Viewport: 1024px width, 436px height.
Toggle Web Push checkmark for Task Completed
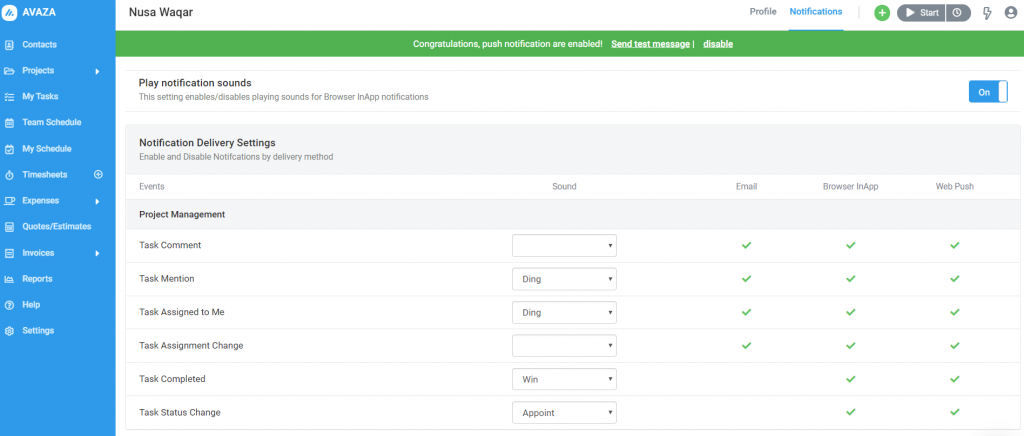[x=955, y=379]
